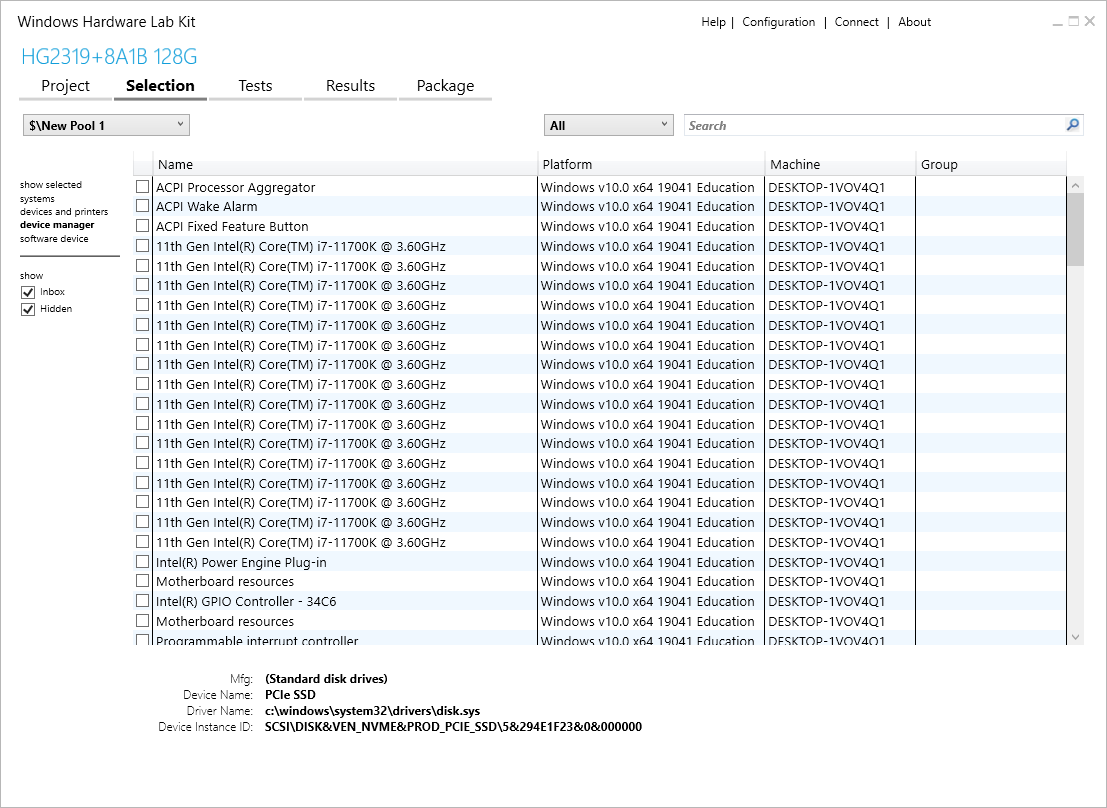The width and height of the screenshot is (1107, 808).
Task: Switch to the Tests tab
Action: pyautogui.click(x=255, y=85)
